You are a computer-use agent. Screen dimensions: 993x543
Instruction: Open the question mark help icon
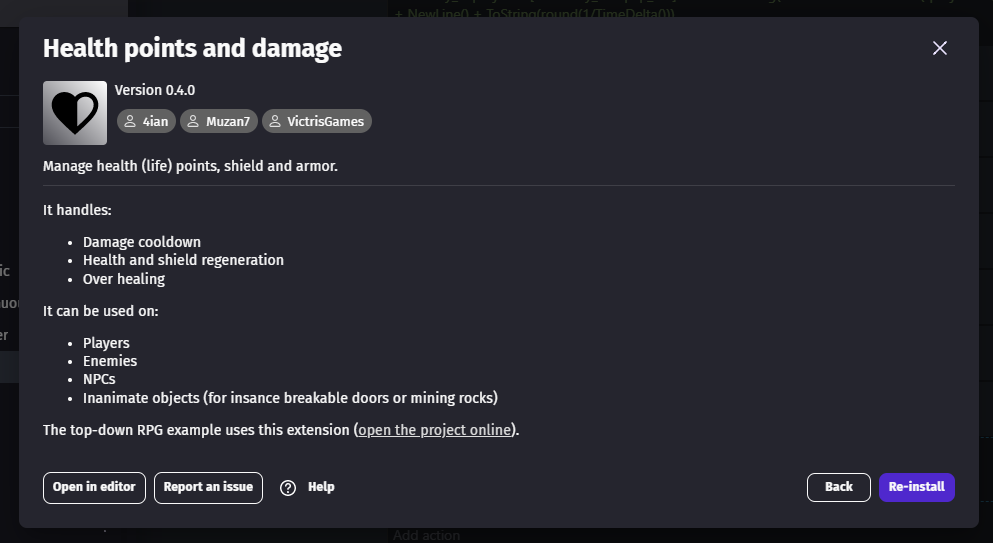tap(288, 488)
